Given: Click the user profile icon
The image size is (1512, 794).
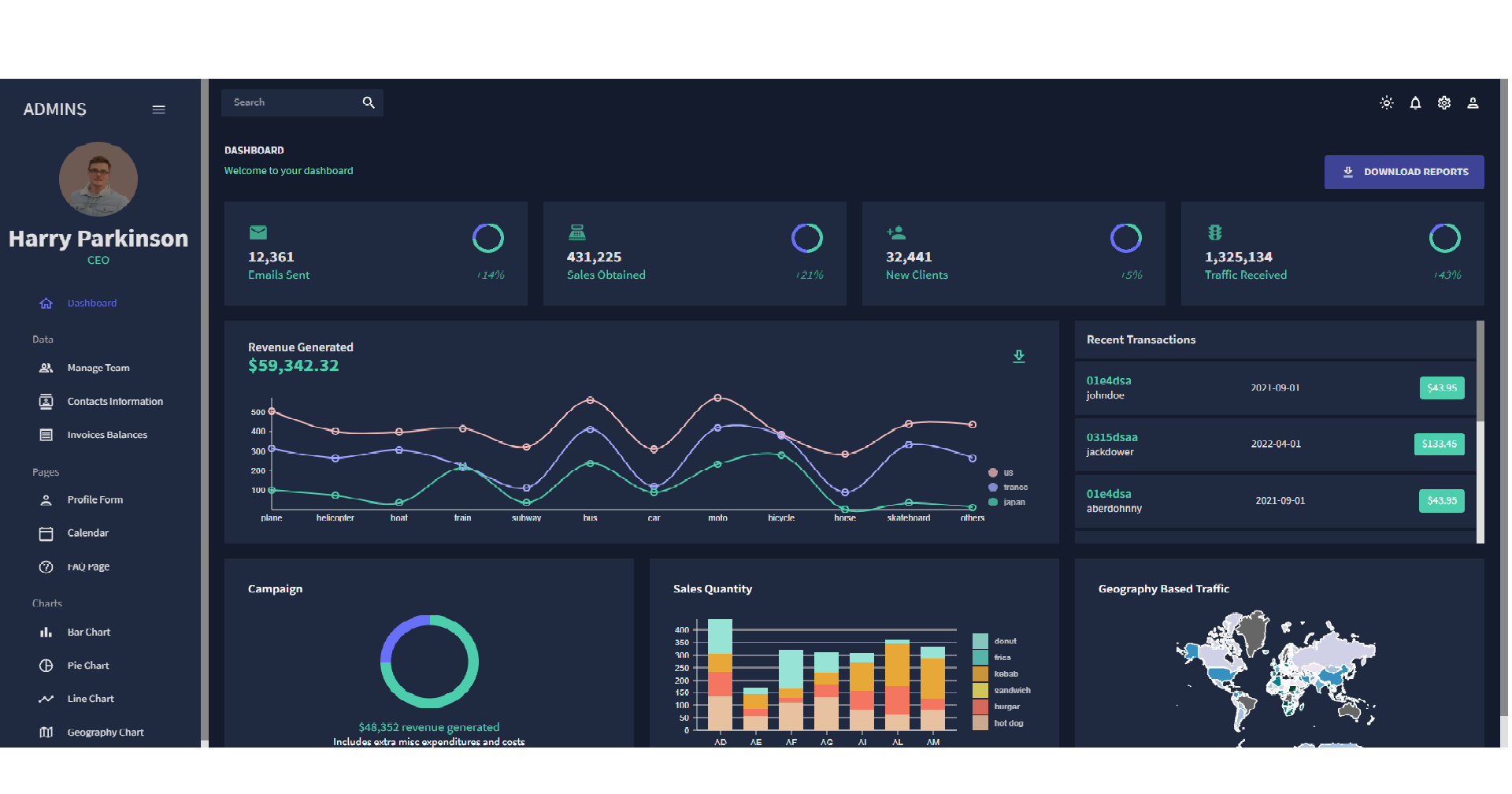Looking at the screenshot, I should point(1472,103).
